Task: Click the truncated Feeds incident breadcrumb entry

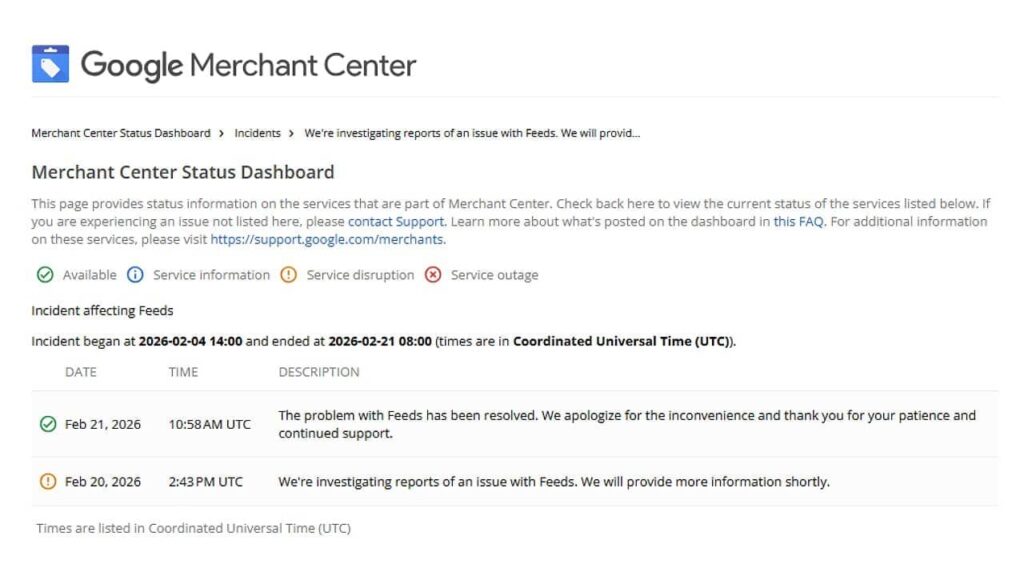Action: tap(475, 132)
